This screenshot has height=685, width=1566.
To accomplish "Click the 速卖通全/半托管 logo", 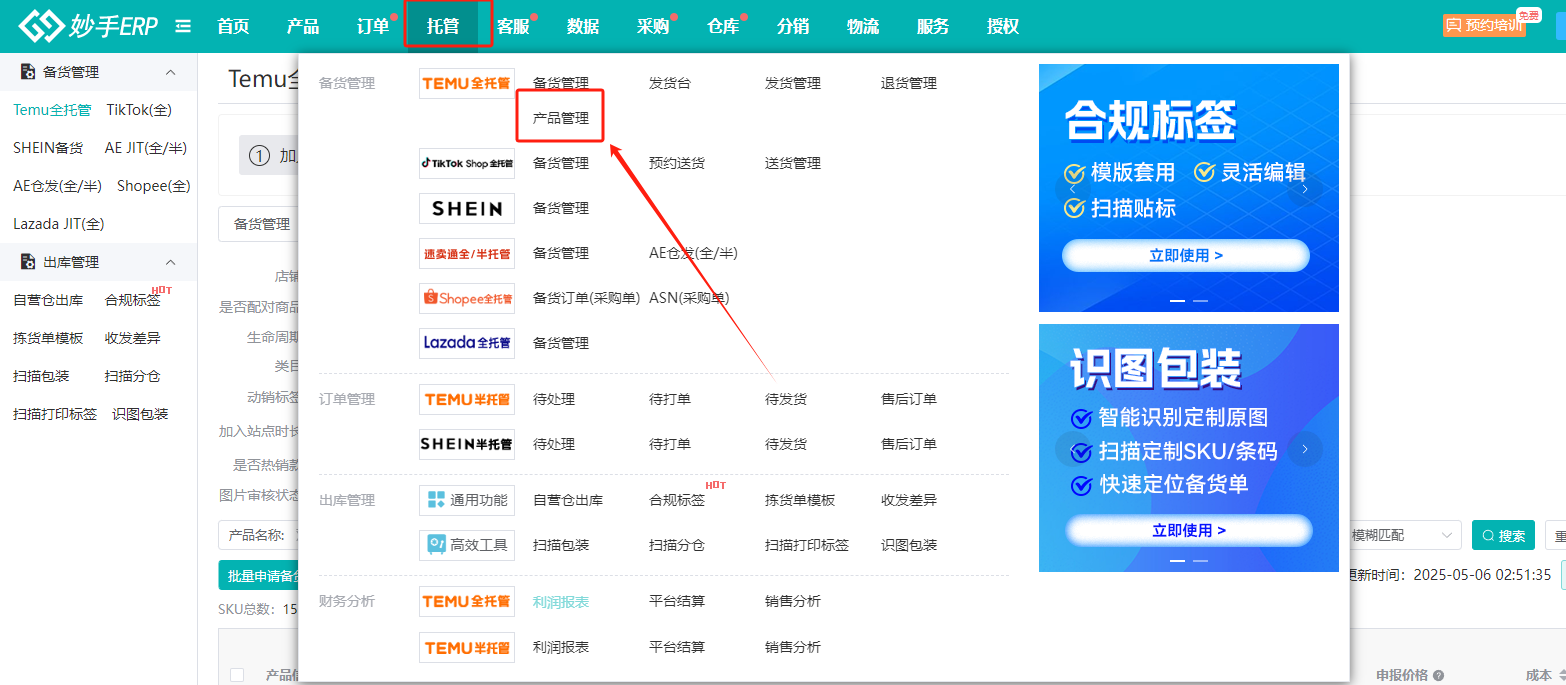I will [467, 253].
